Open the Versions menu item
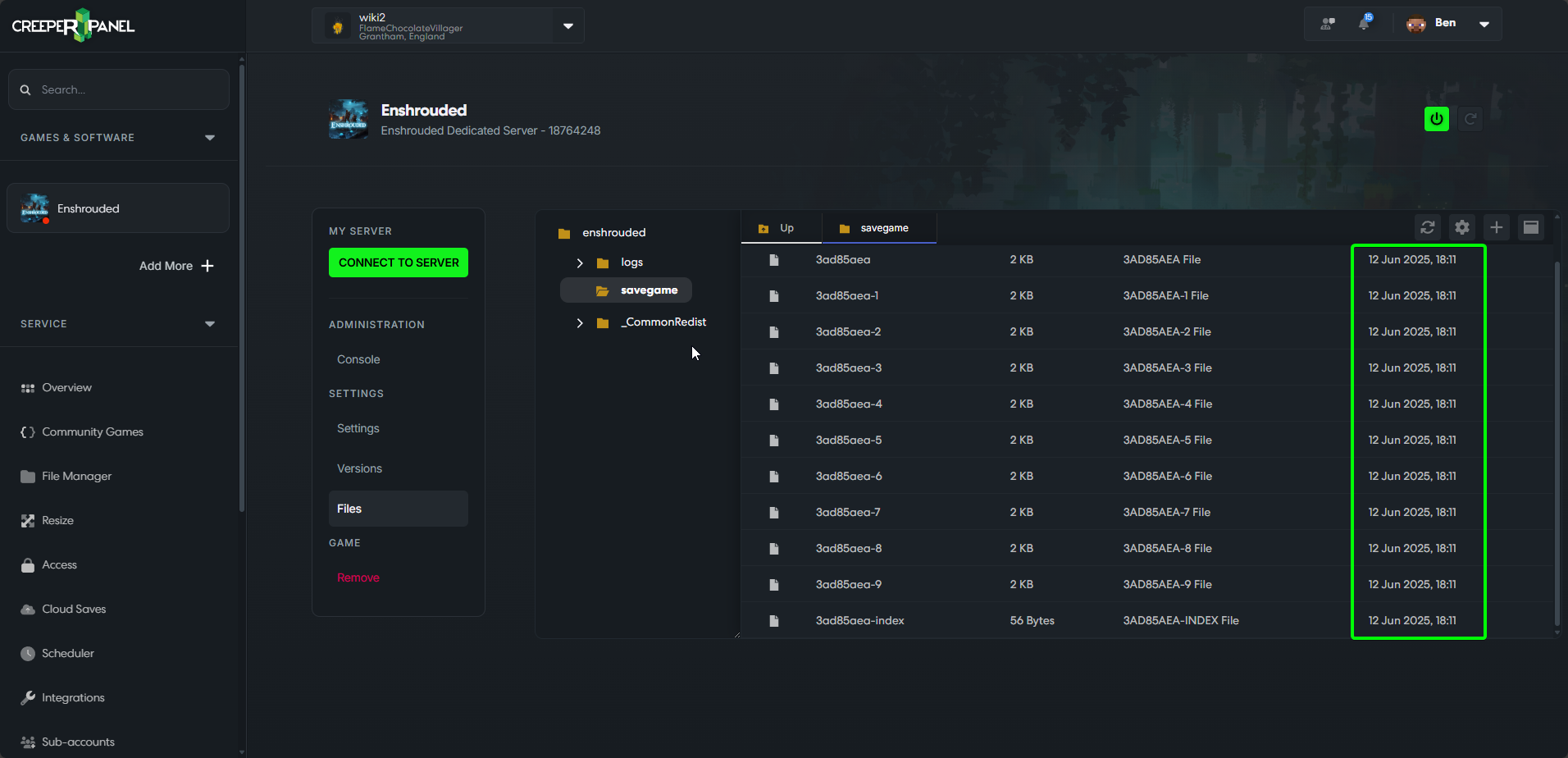Image resolution: width=1568 pixels, height=758 pixels. pyautogui.click(x=359, y=468)
